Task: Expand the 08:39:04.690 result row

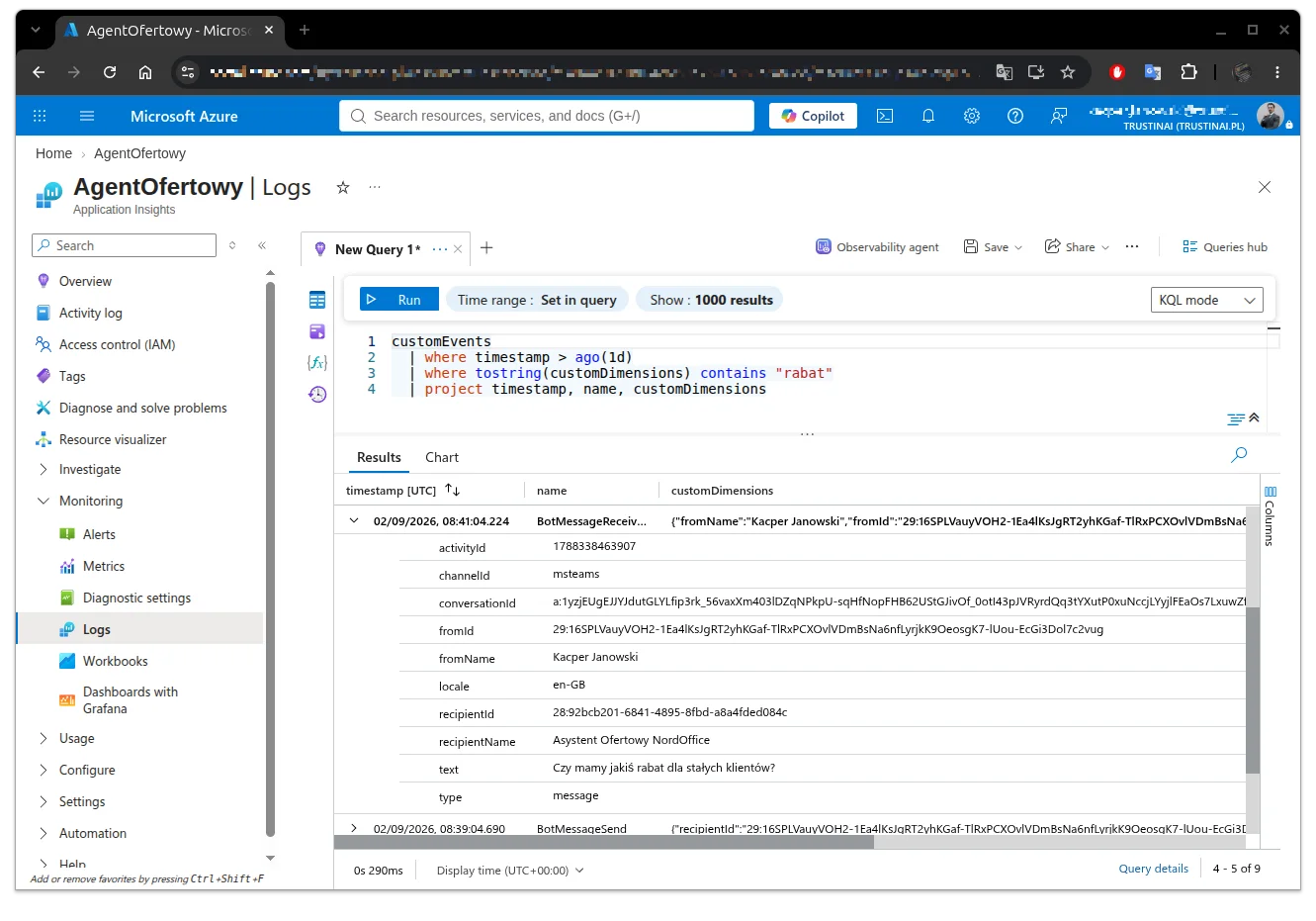Action: pyautogui.click(x=354, y=828)
